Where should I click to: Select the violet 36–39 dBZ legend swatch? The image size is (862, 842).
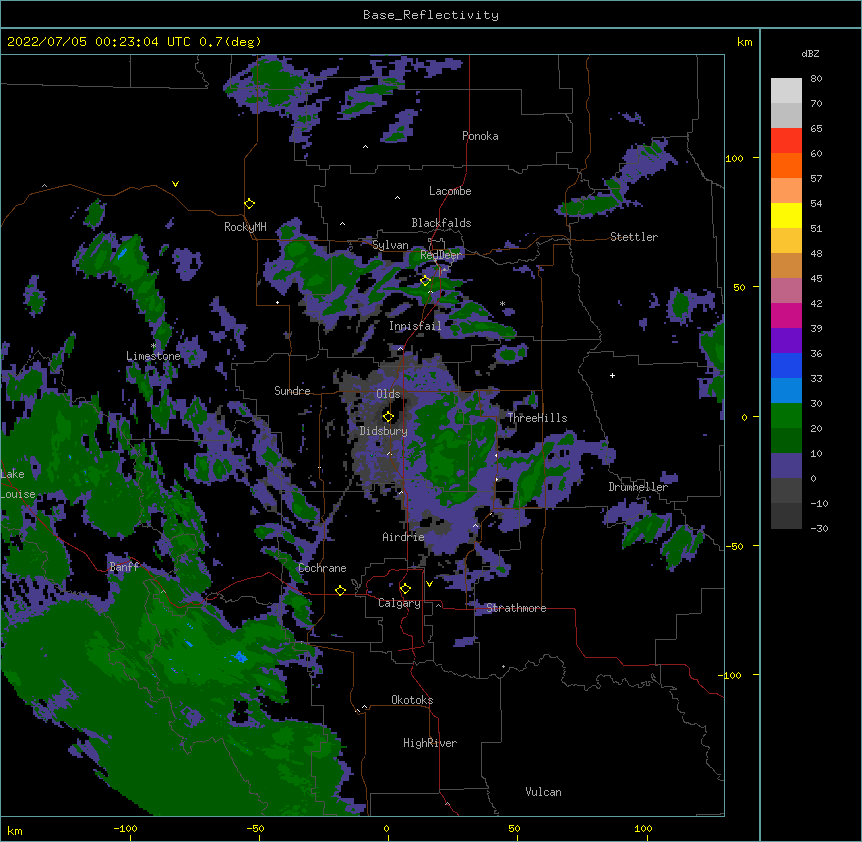(x=786, y=341)
